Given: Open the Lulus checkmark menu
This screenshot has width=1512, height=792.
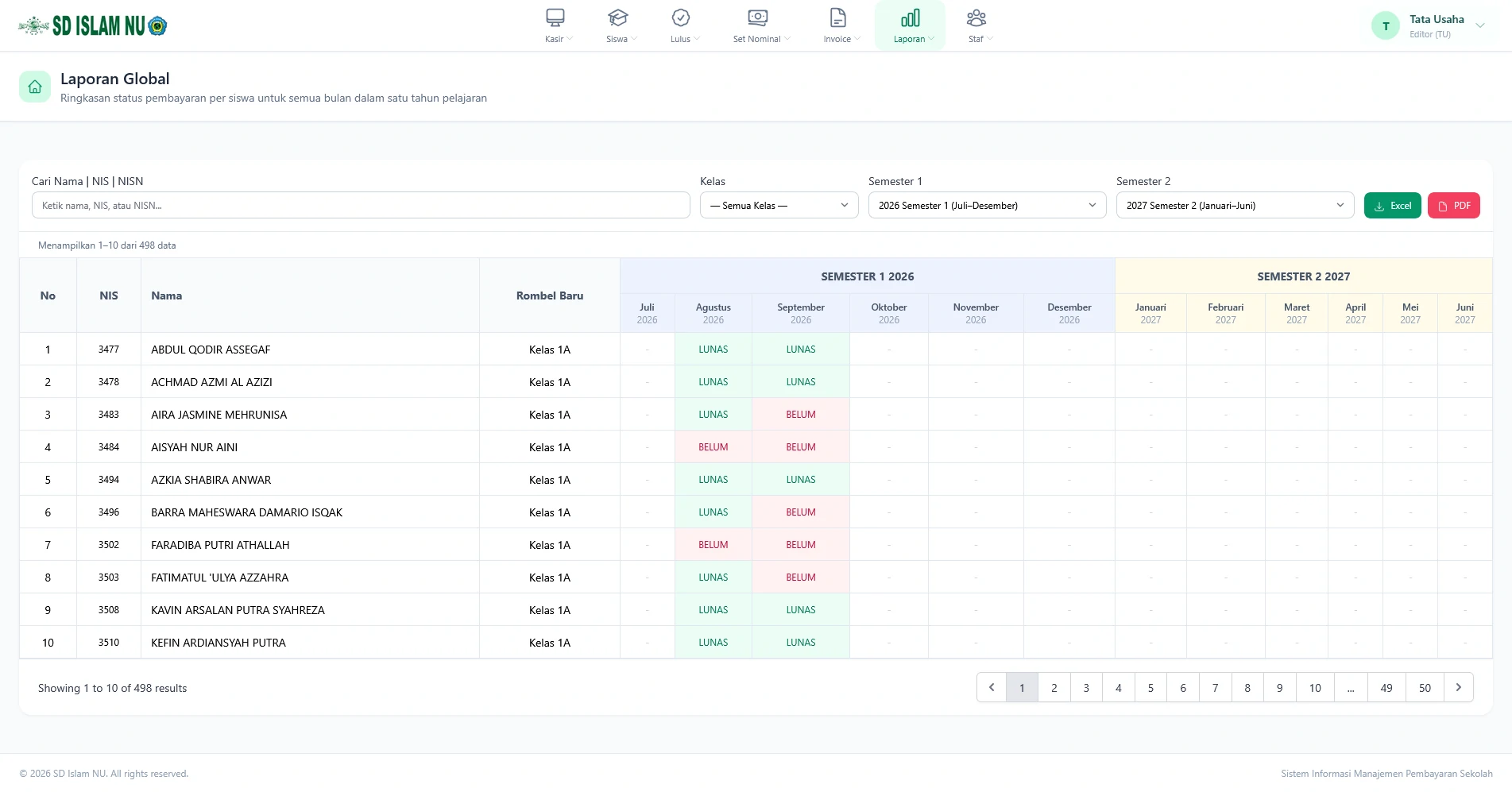Looking at the screenshot, I should click(x=681, y=18).
